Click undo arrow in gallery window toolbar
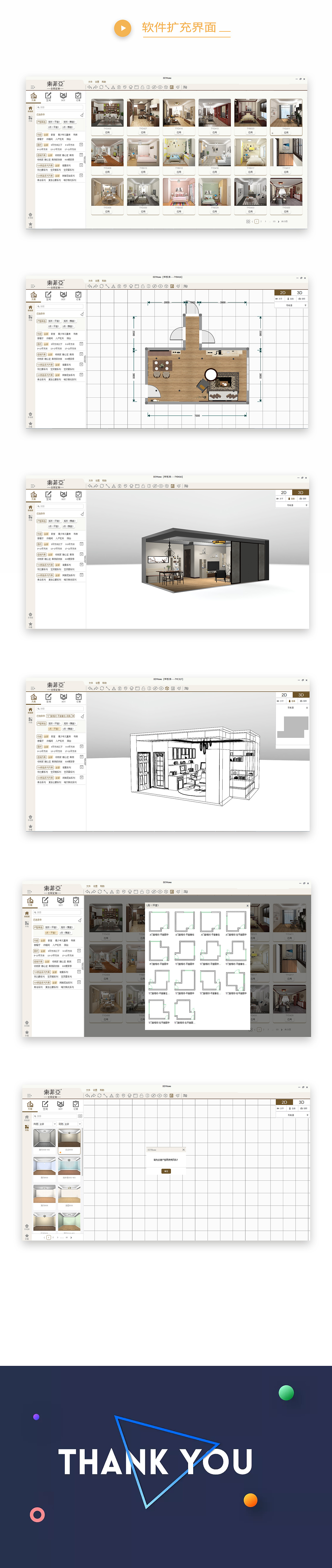This screenshot has width=332, height=1568. pyautogui.click(x=90, y=87)
